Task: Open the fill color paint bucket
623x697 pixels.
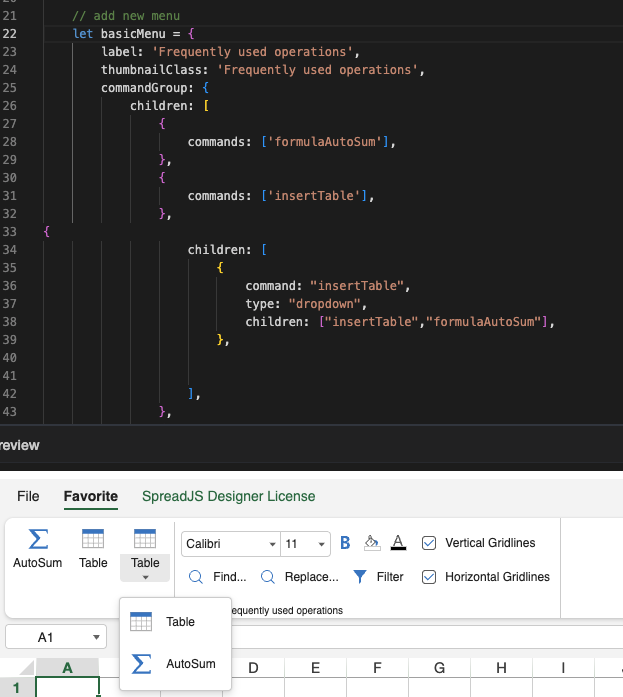Action: [x=372, y=543]
